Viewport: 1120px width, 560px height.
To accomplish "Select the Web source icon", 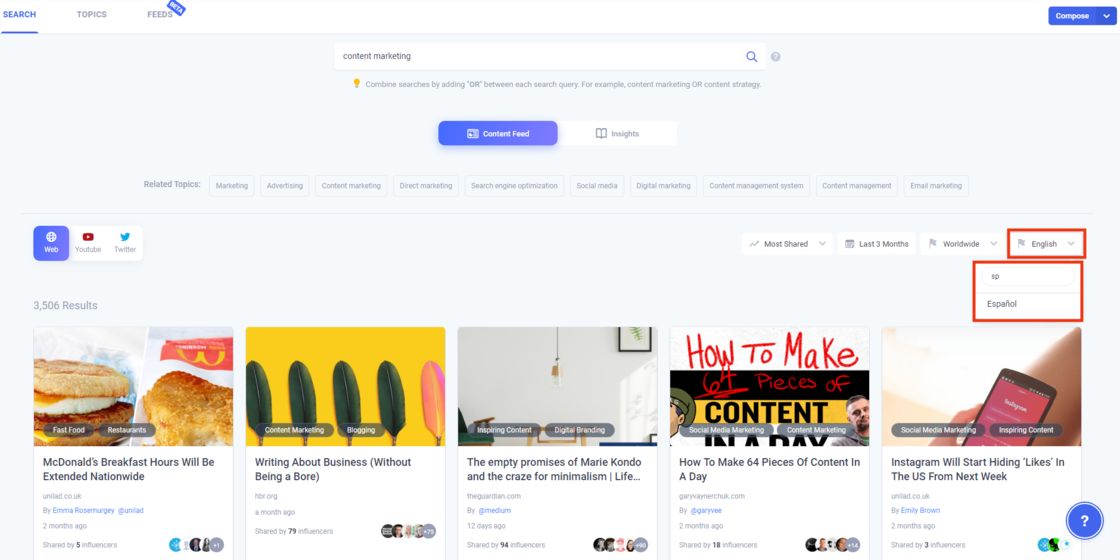I will [x=51, y=243].
